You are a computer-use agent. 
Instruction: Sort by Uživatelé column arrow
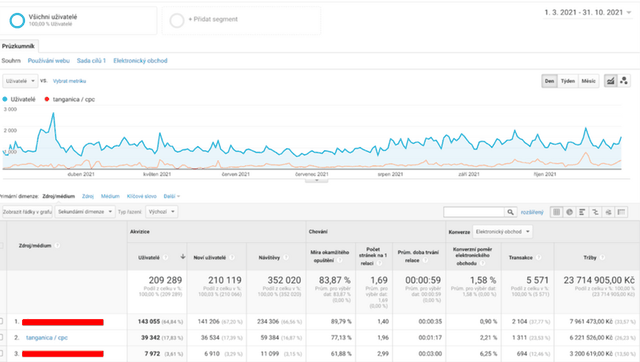(x=182, y=257)
